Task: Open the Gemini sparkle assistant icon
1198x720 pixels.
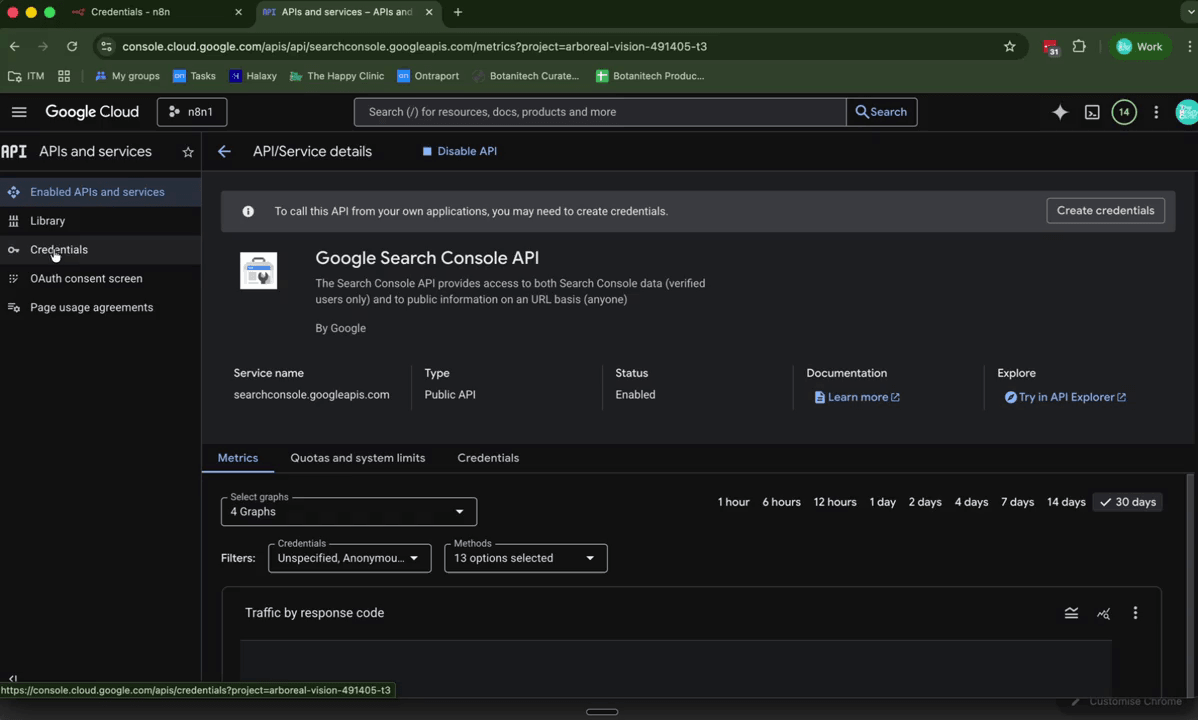Action: click(1060, 112)
